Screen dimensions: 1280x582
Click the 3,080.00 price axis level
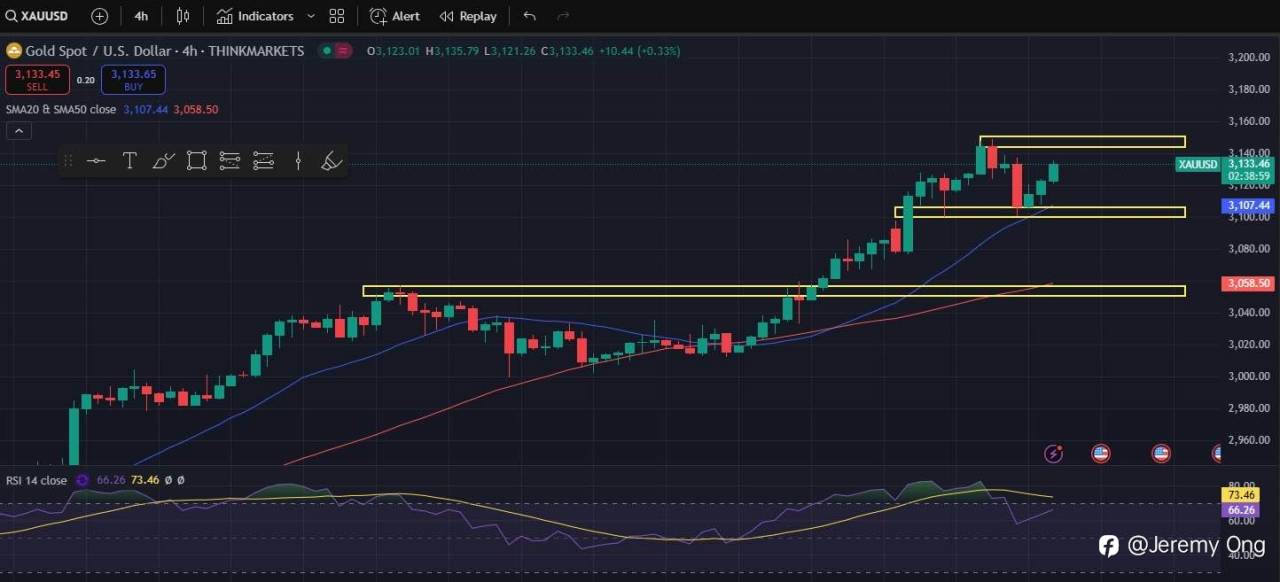point(1248,248)
